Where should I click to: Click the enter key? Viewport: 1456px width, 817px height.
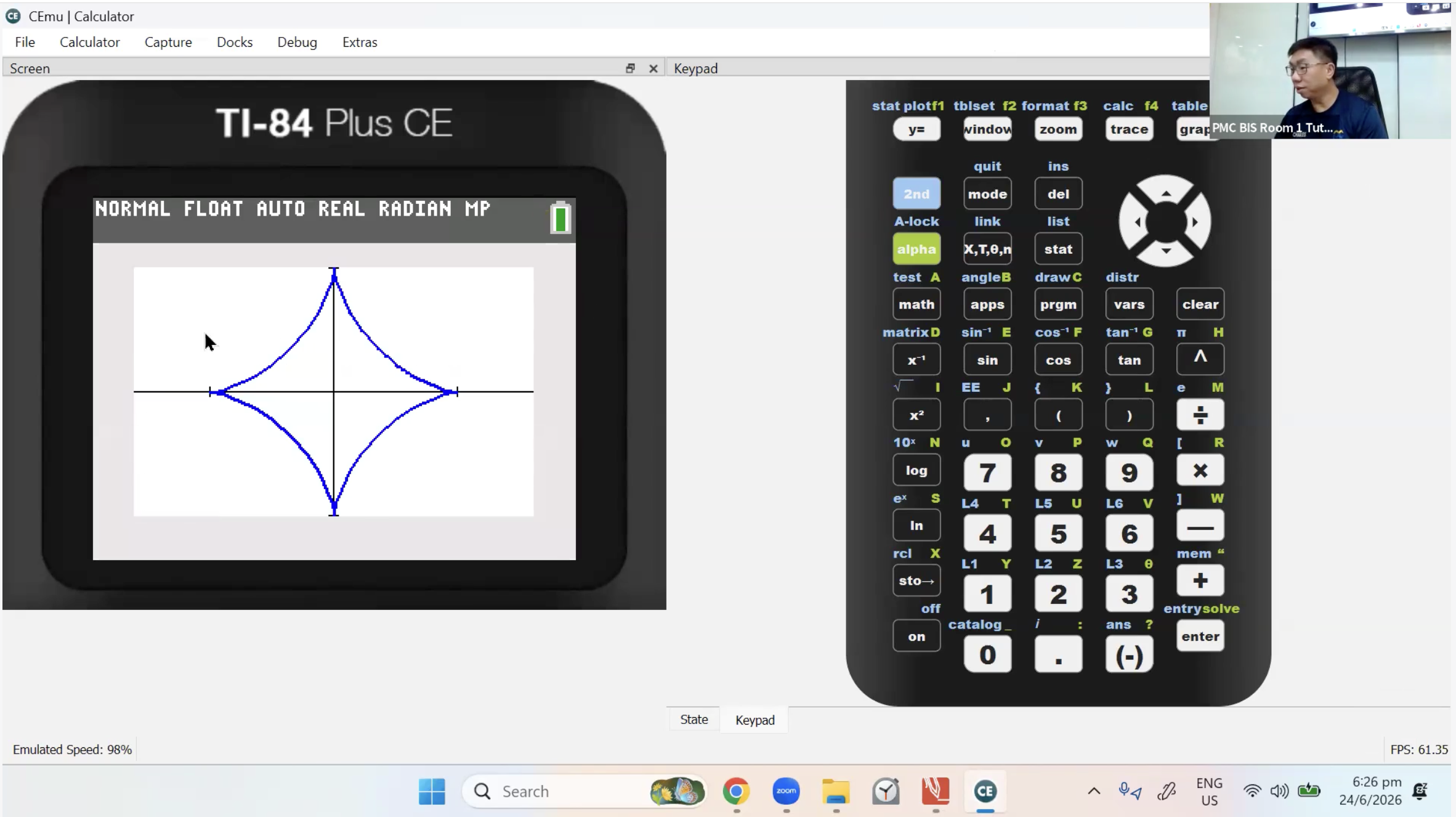pyautogui.click(x=1200, y=636)
